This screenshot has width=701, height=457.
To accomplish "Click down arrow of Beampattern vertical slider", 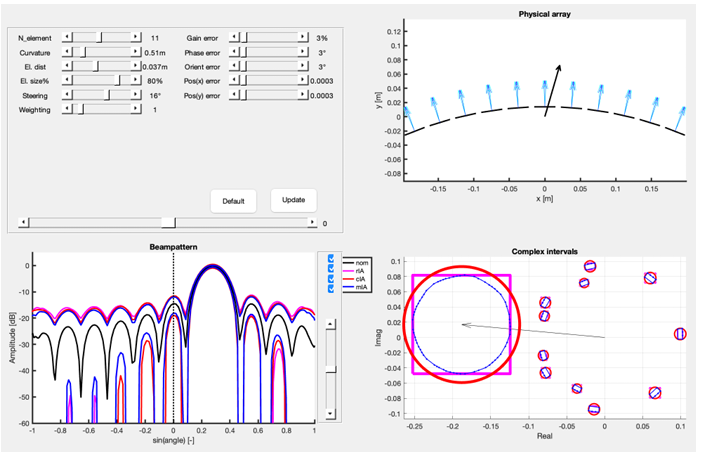I will click(x=329, y=412).
